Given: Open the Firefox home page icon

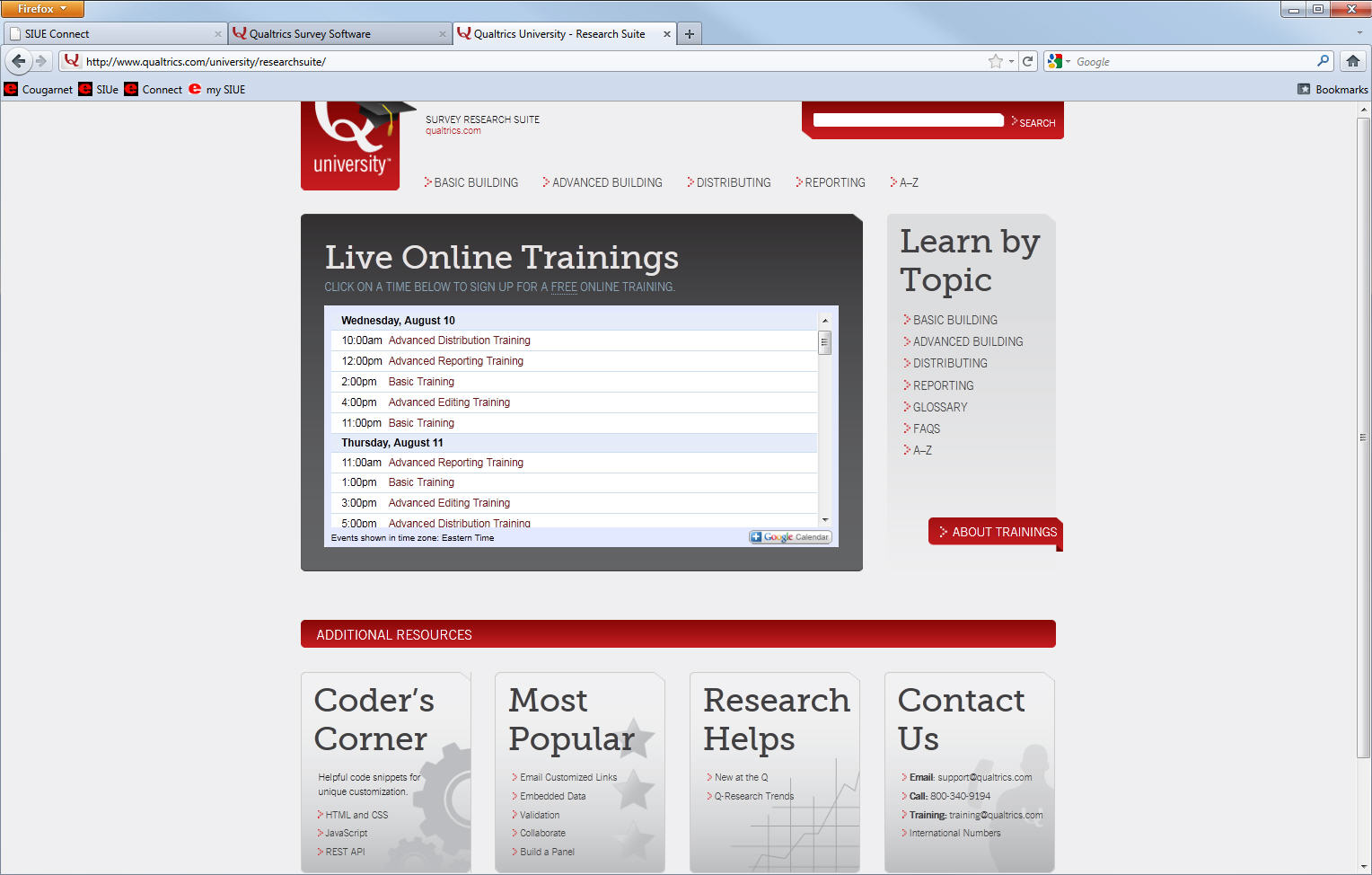Looking at the screenshot, I should click(1352, 61).
